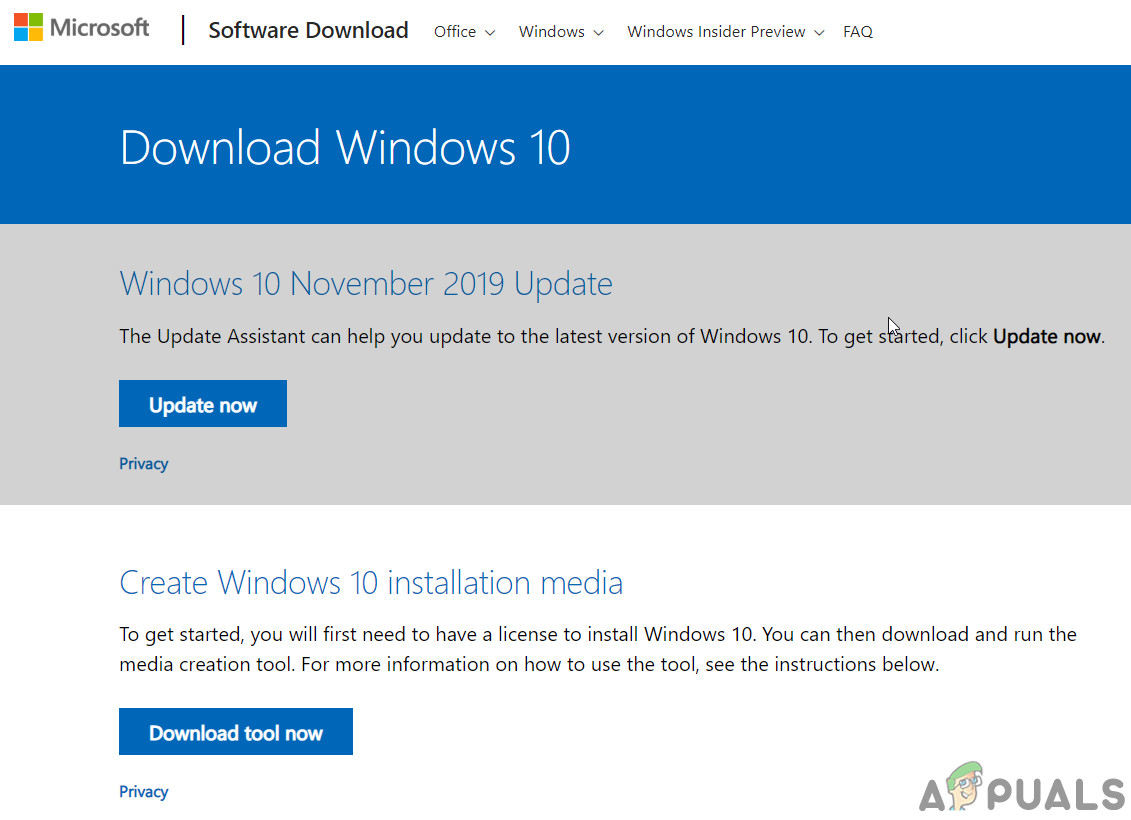Expand the Office dropdown menu

464,32
